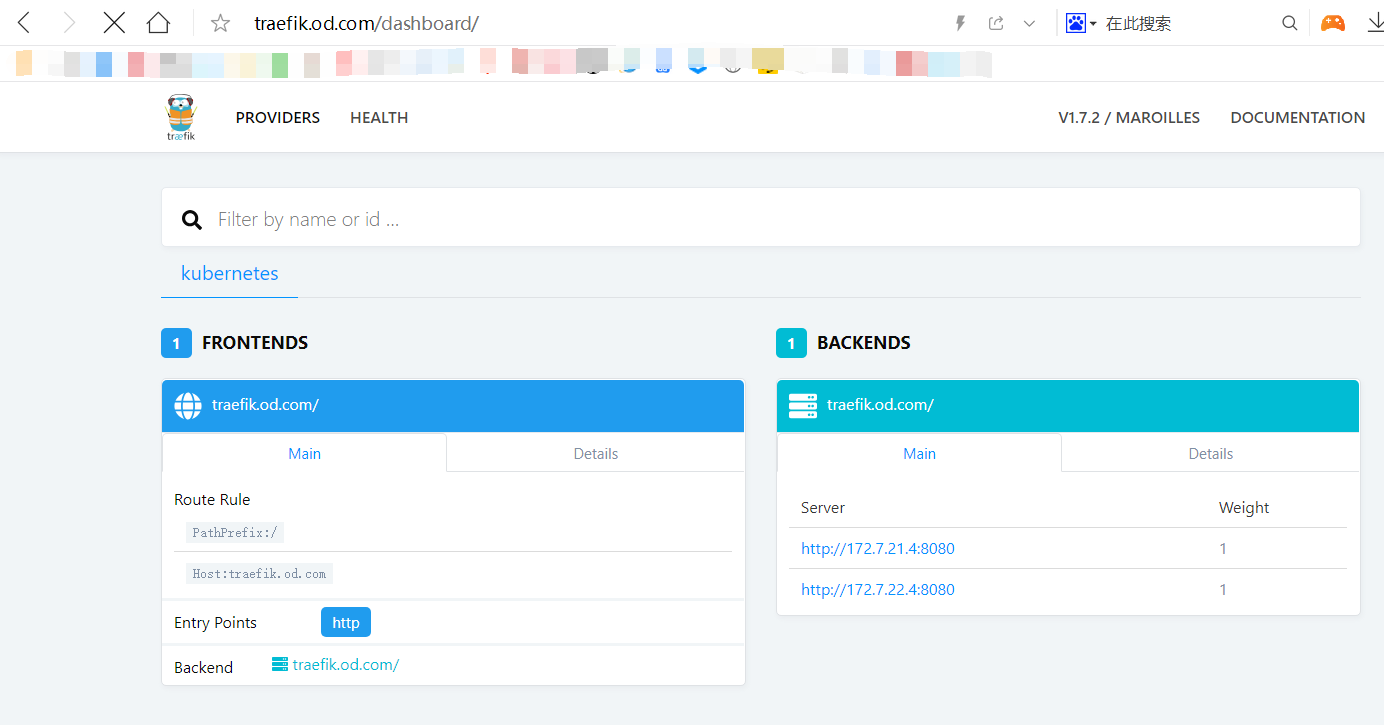Click the browser back arrow

pos(25,23)
